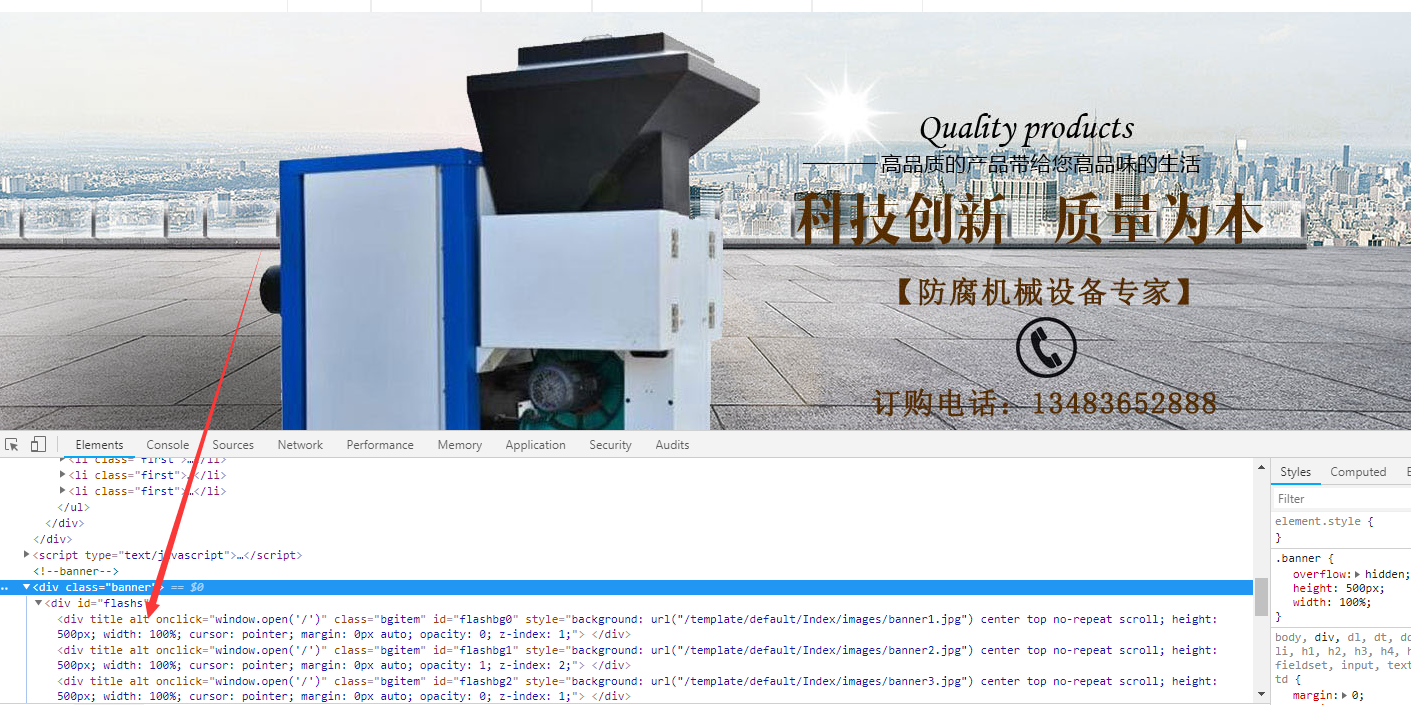The height and width of the screenshot is (705, 1411).
Task: Open the Network tab
Action: coord(300,445)
